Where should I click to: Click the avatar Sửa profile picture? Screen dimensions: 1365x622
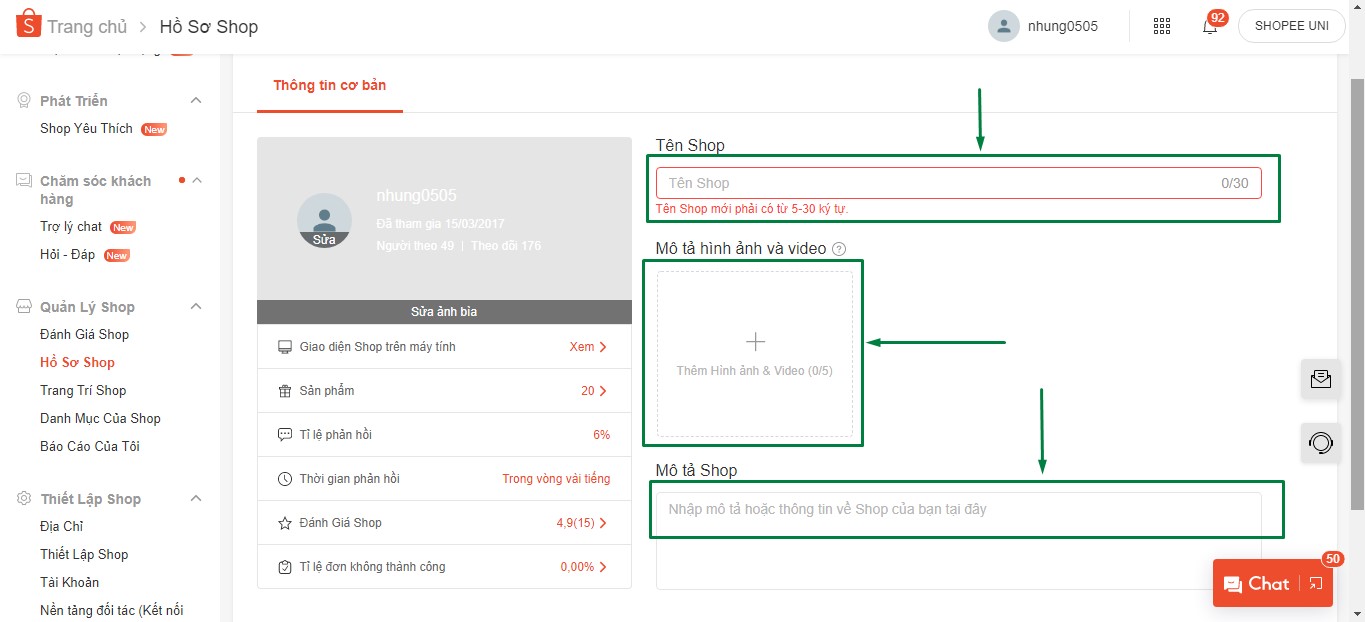point(324,221)
